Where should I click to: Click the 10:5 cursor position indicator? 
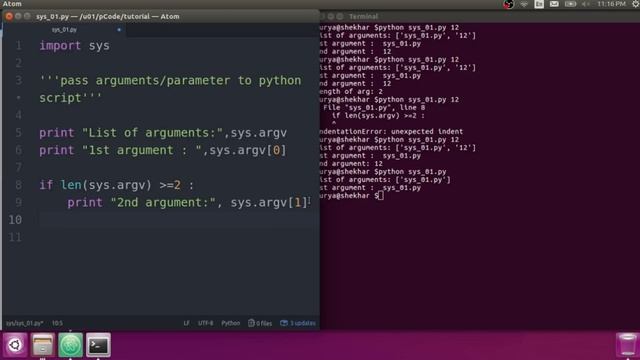pyautogui.click(x=57, y=323)
